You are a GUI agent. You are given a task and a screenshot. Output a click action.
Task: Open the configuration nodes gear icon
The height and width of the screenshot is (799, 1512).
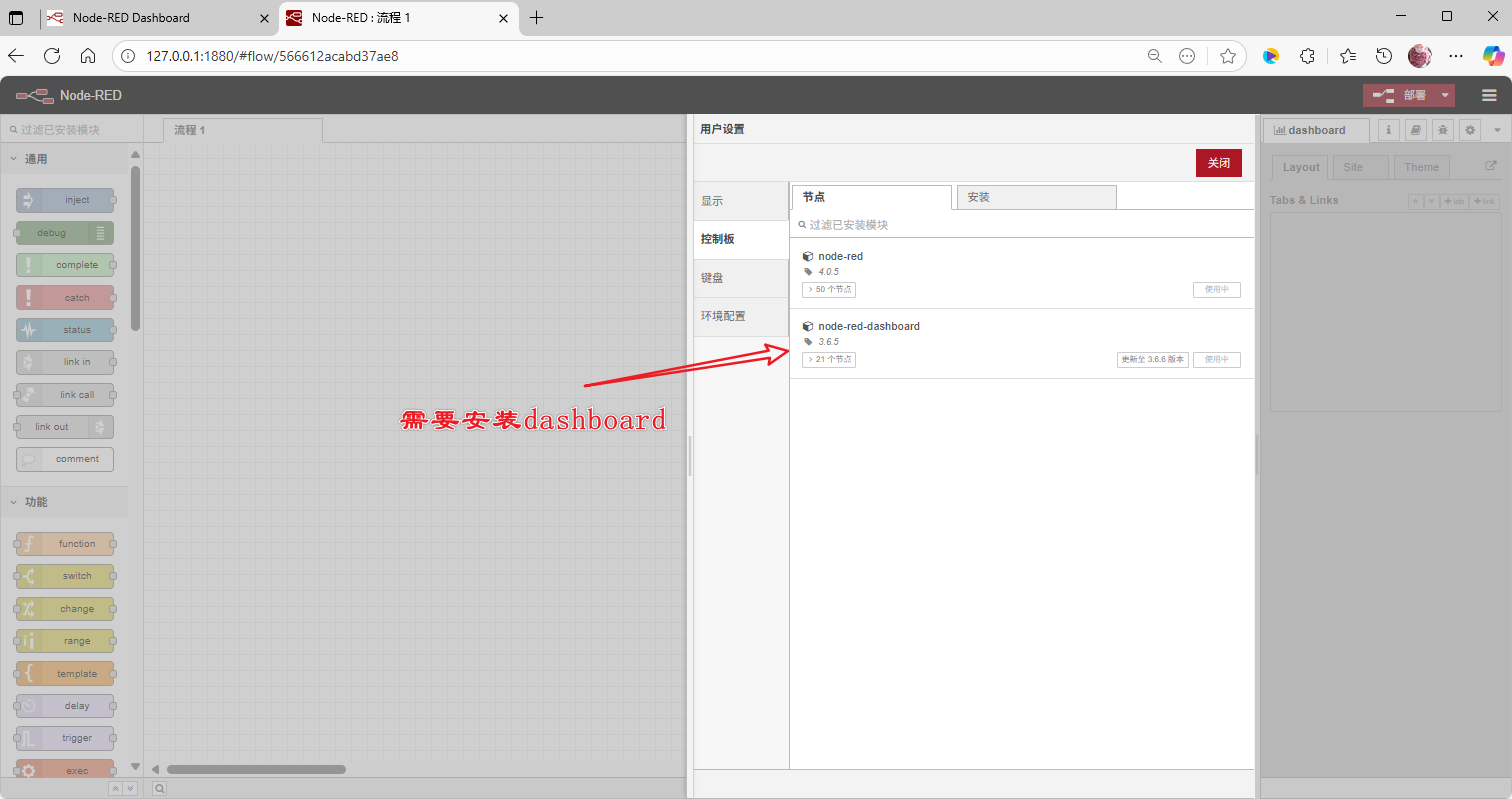[x=1469, y=130]
